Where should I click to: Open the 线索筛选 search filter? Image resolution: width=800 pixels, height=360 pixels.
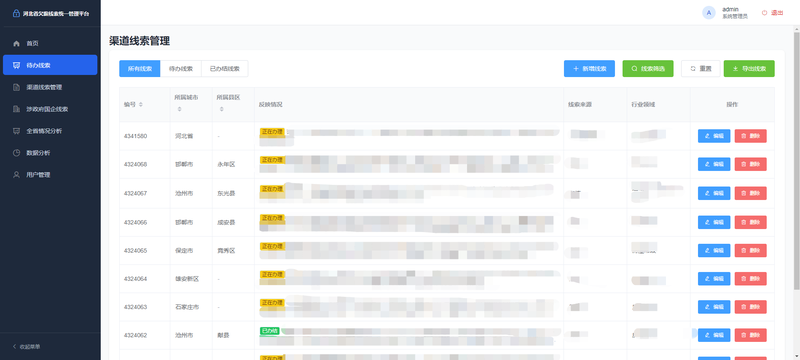pyautogui.click(x=648, y=69)
